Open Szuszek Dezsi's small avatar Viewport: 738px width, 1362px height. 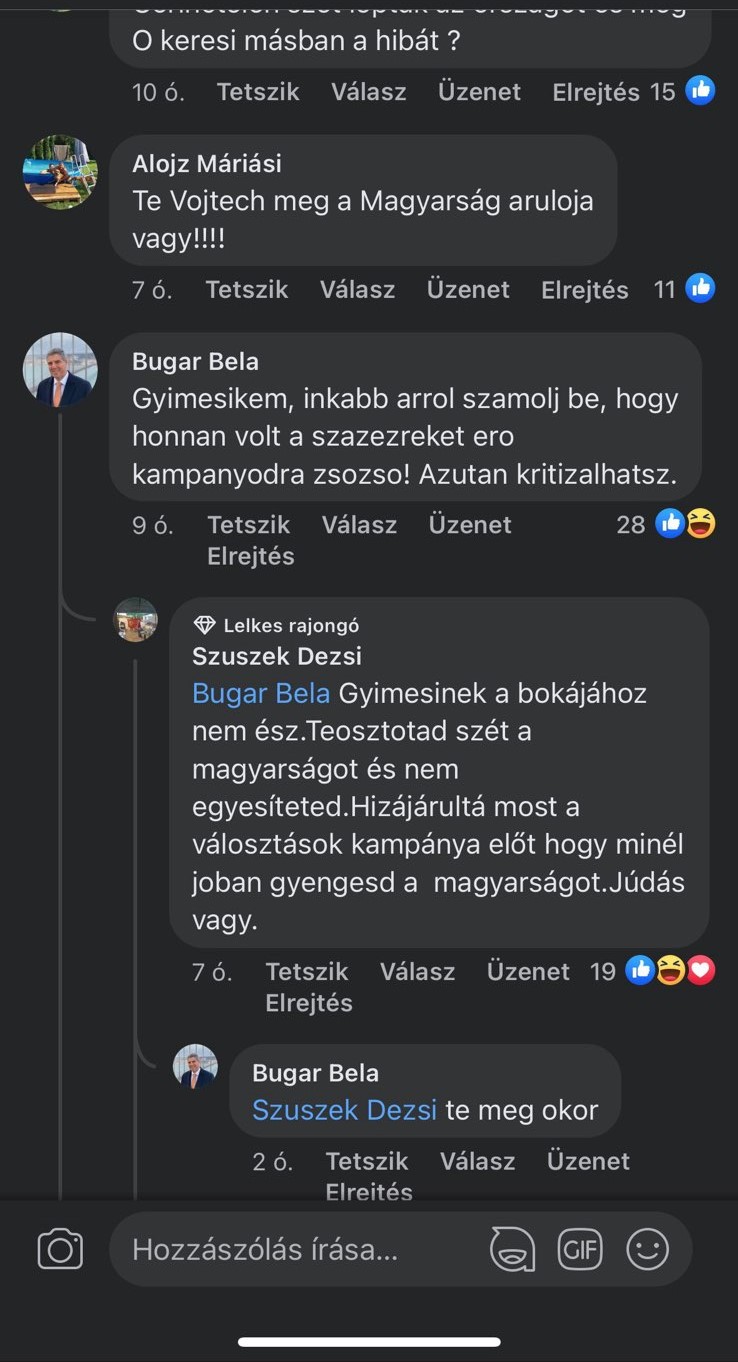(136, 620)
